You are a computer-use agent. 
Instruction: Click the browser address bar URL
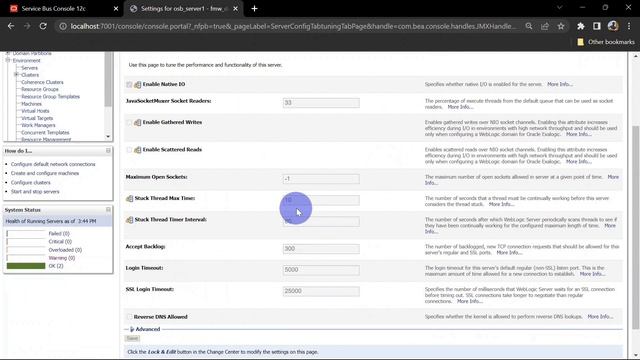click(x=293, y=26)
